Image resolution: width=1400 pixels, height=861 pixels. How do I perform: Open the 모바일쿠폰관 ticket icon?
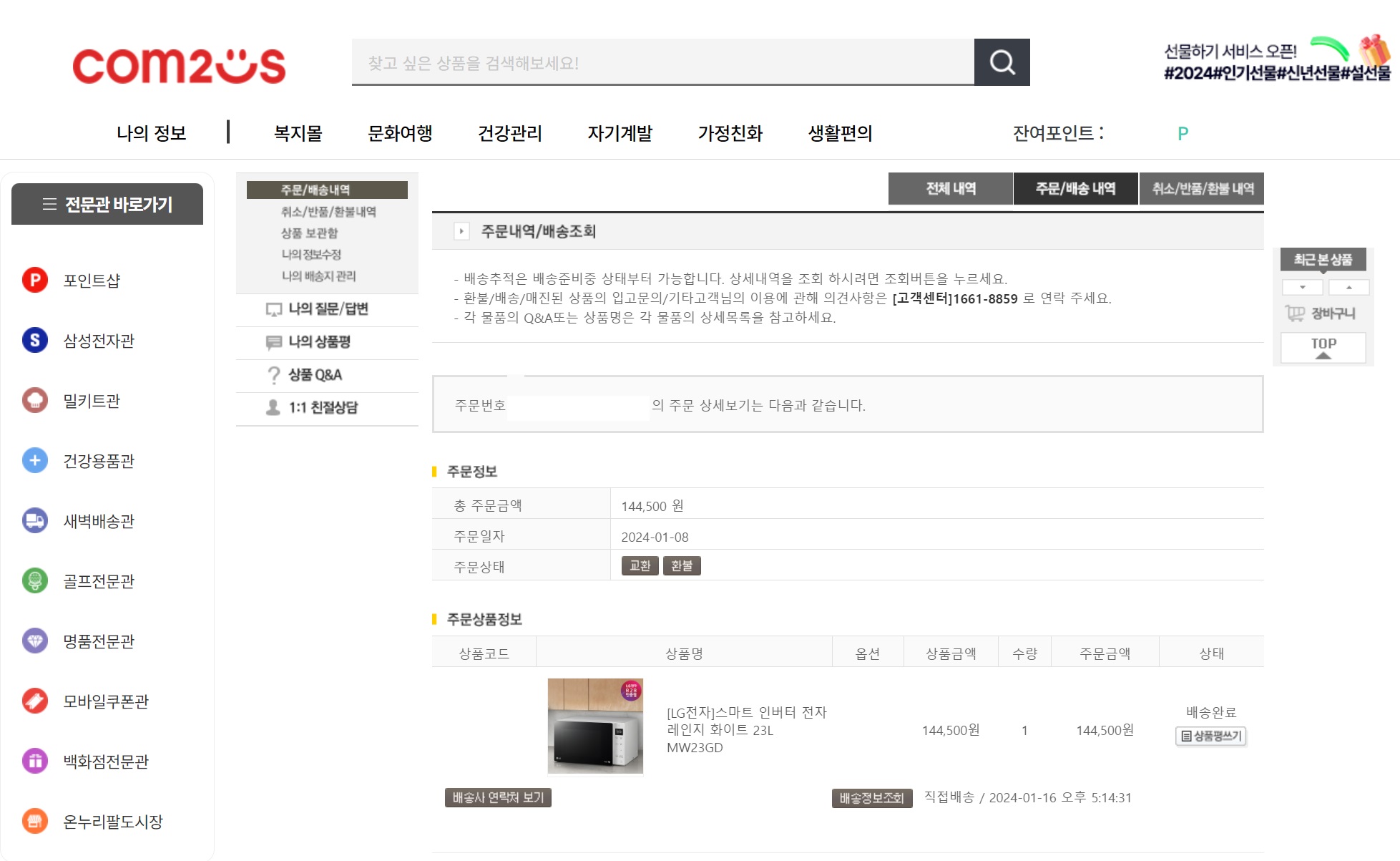point(35,701)
